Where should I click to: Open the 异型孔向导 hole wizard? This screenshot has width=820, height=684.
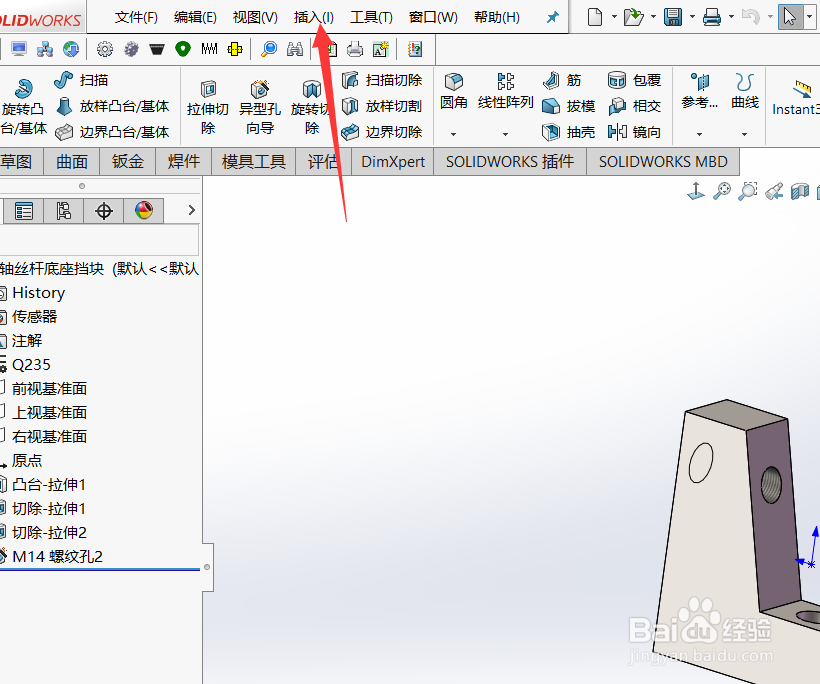click(260, 107)
